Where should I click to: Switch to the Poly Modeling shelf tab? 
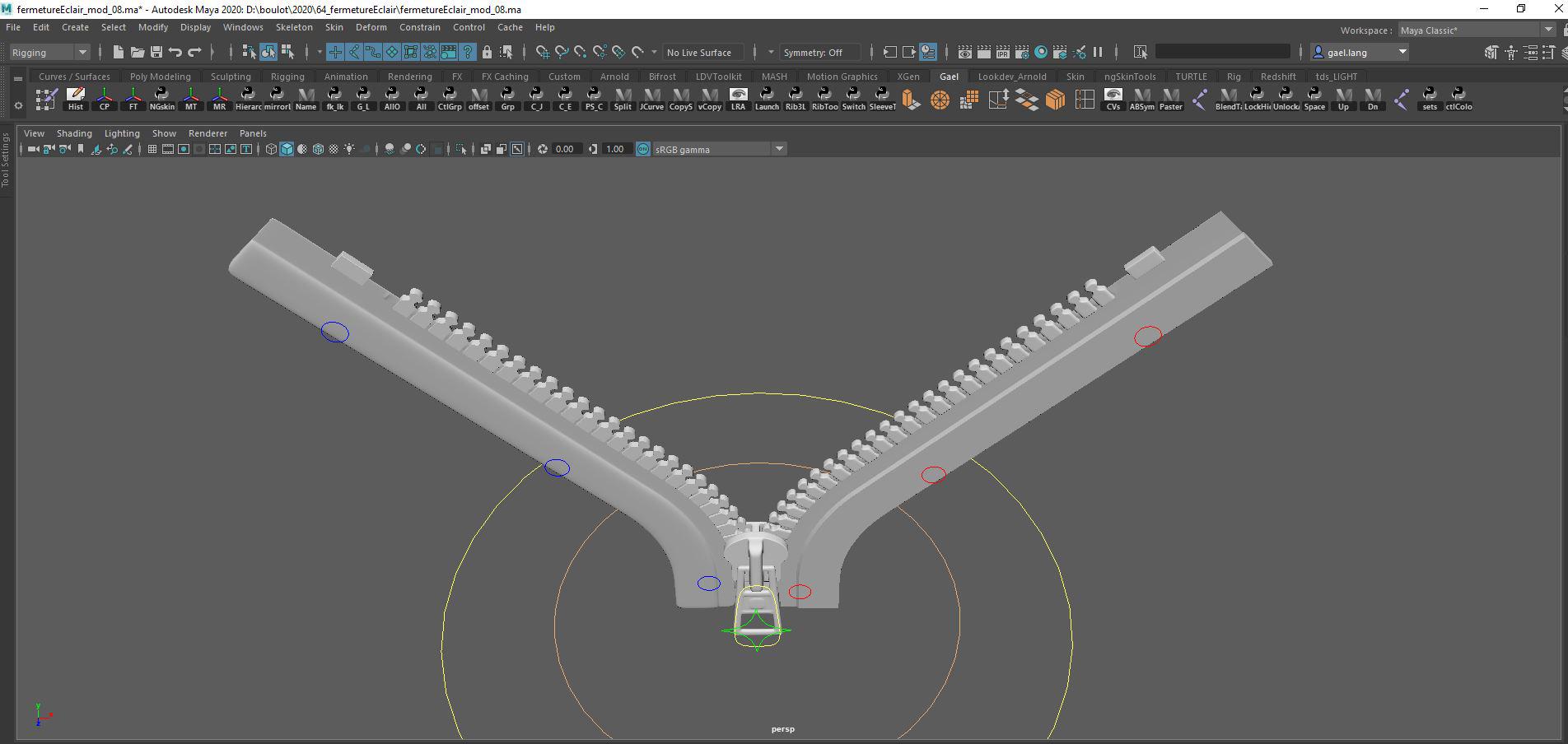pyautogui.click(x=160, y=77)
